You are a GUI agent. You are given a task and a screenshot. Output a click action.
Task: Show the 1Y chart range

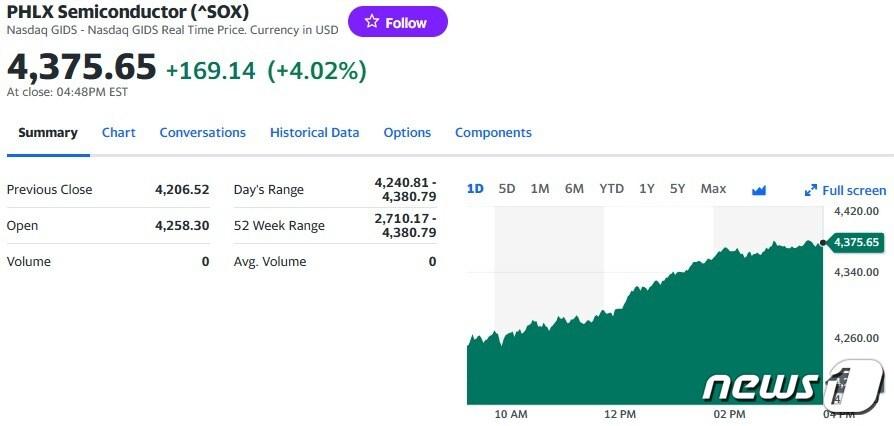(647, 189)
